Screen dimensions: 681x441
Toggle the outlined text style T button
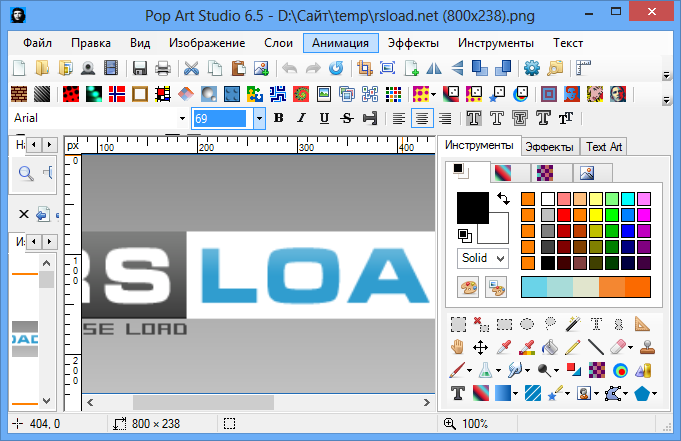[x=497, y=118]
